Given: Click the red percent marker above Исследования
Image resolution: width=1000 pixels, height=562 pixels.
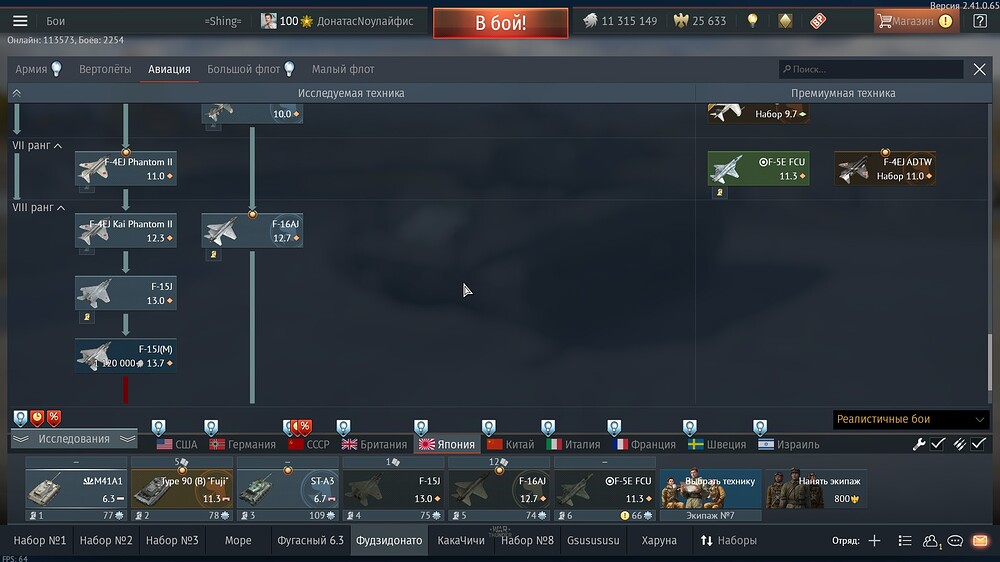Looking at the screenshot, I should tap(54, 418).
